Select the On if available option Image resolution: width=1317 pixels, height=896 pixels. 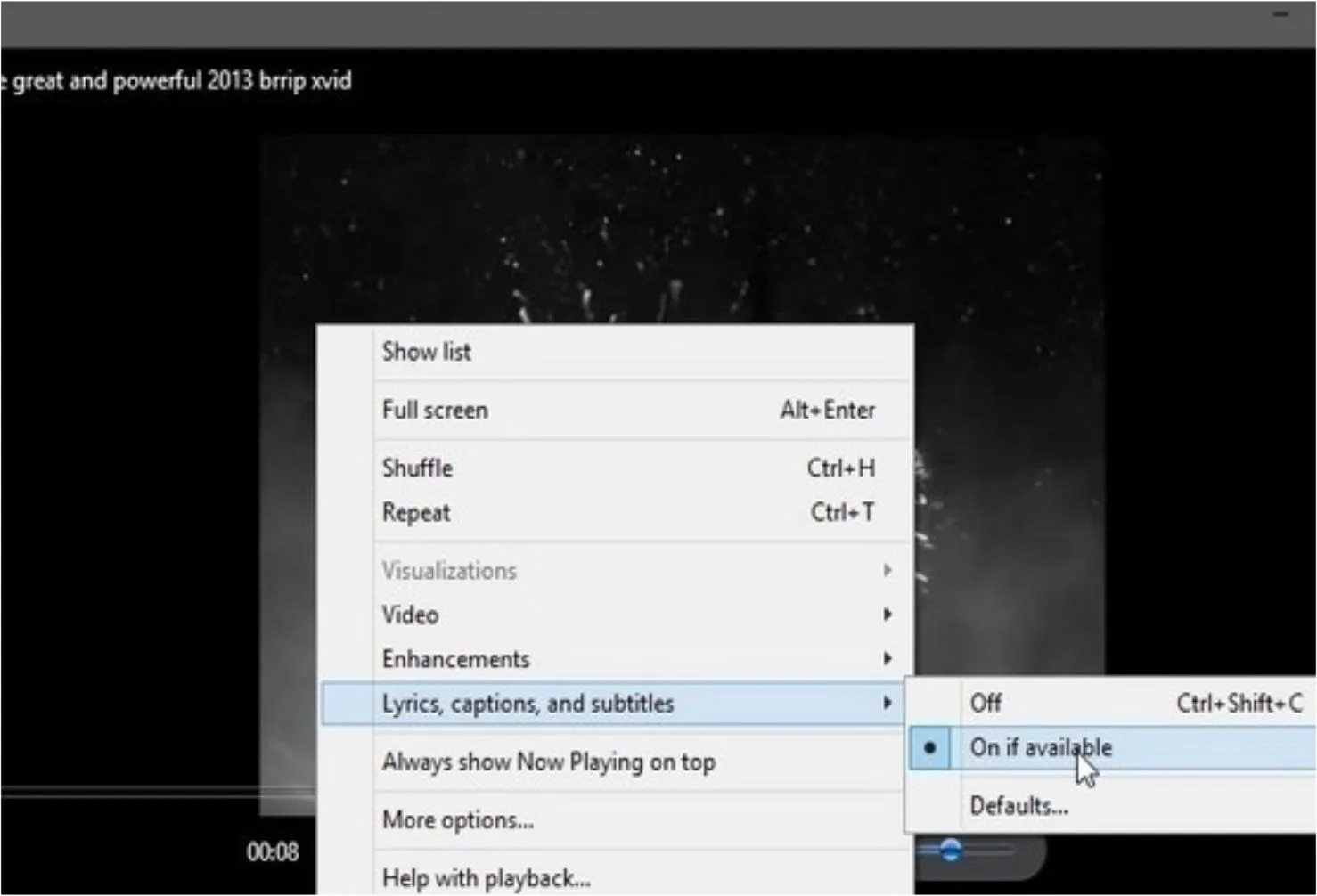click(x=1041, y=748)
